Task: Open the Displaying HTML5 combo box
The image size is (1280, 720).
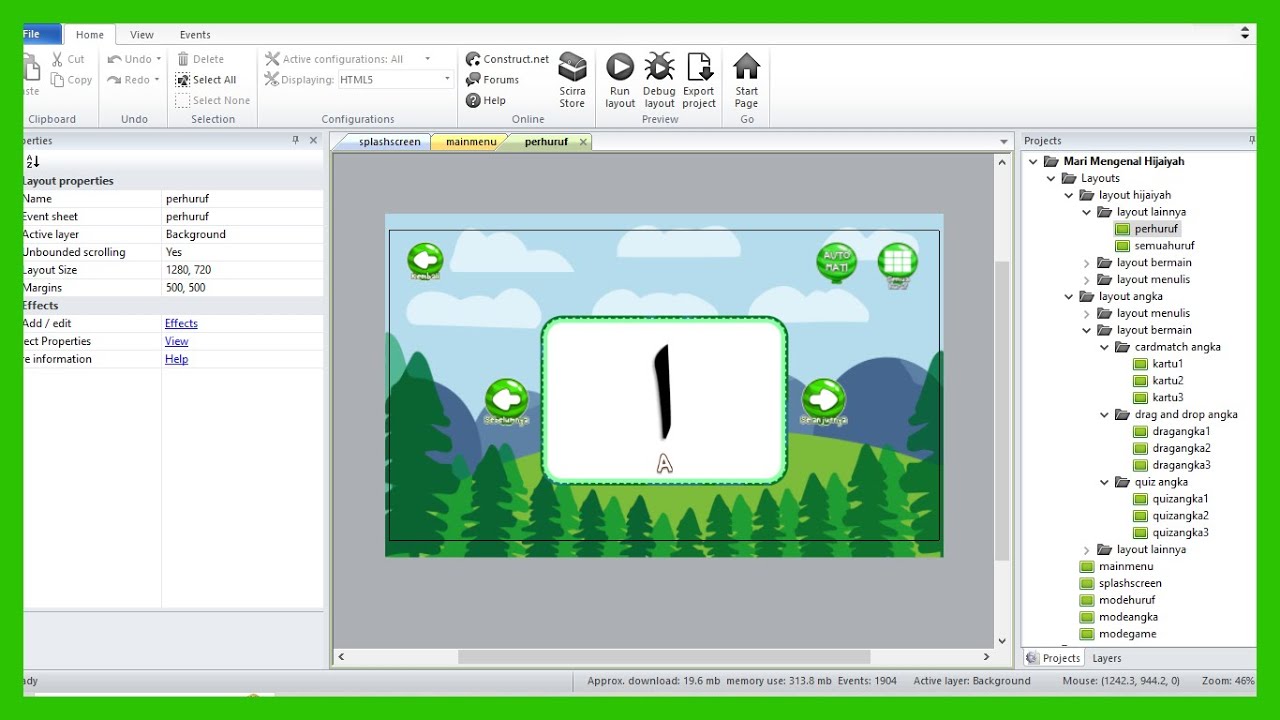Action: pos(395,80)
